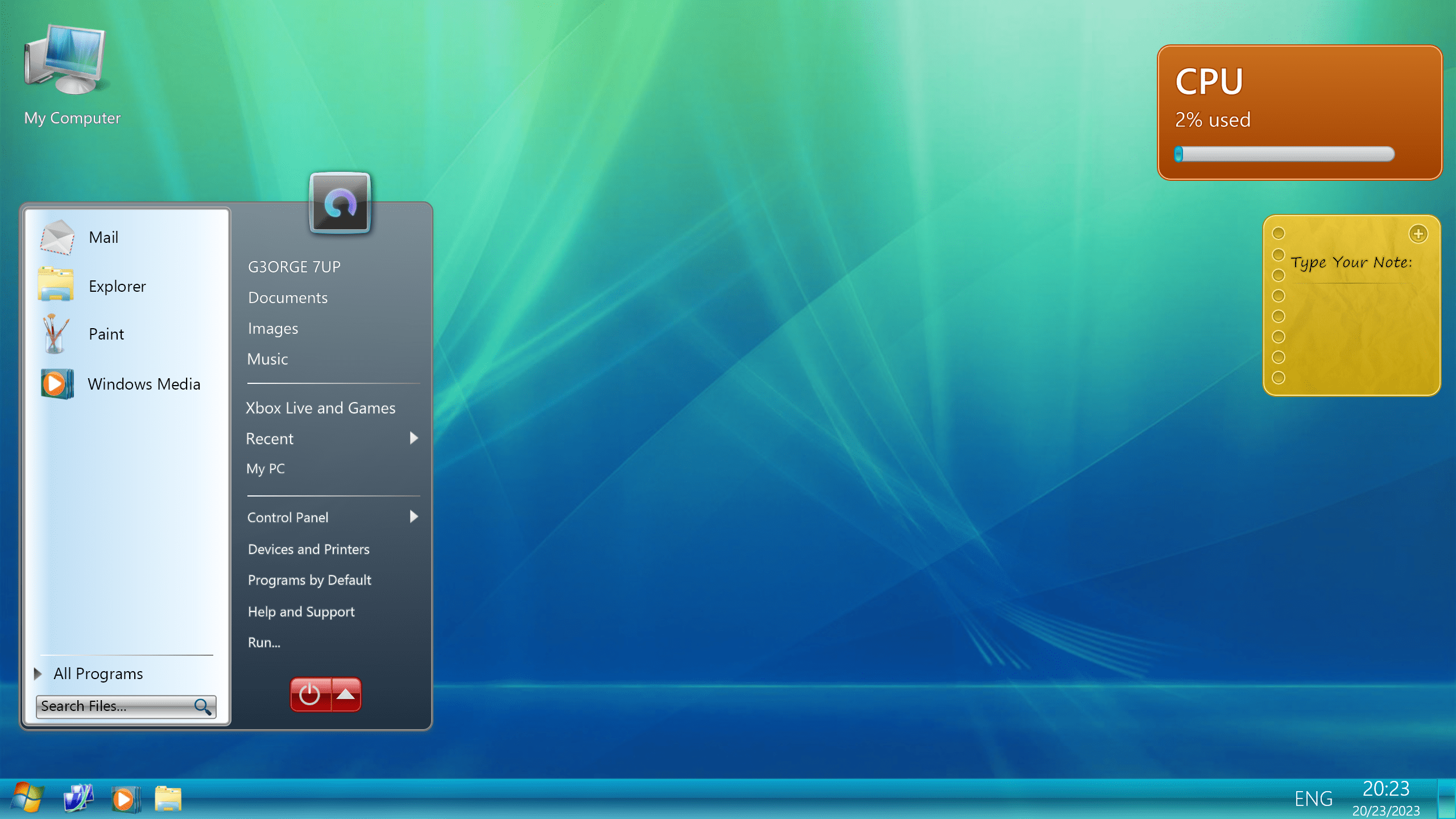Add a new note with plus button
This screenshot has height=819, width=1456.
[1418, 234]
